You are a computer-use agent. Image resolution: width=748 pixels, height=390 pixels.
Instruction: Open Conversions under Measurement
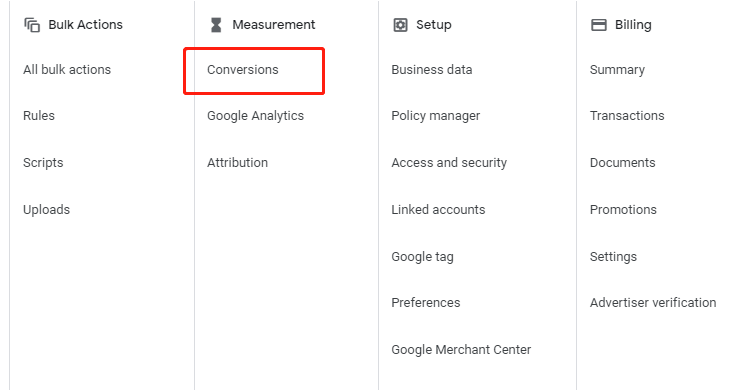tap(243, 70)
